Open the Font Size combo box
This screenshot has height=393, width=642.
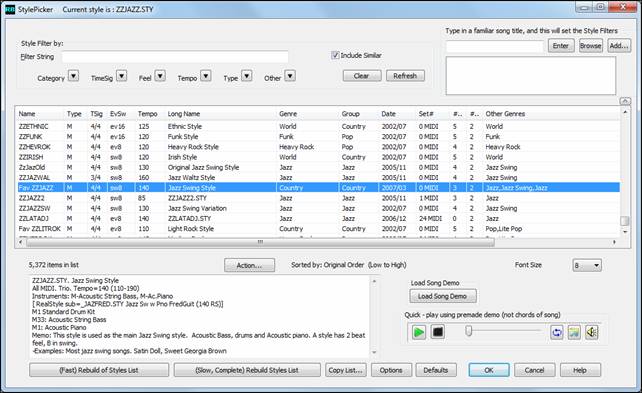587,265
